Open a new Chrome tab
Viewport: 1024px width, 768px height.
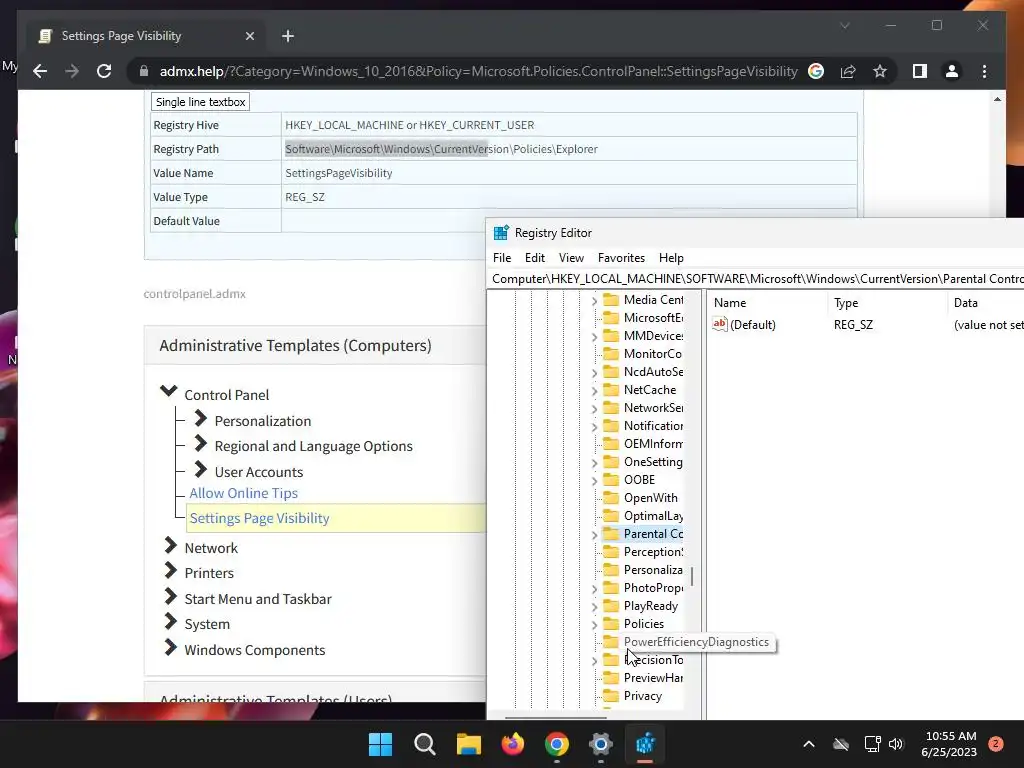[288, 36]
